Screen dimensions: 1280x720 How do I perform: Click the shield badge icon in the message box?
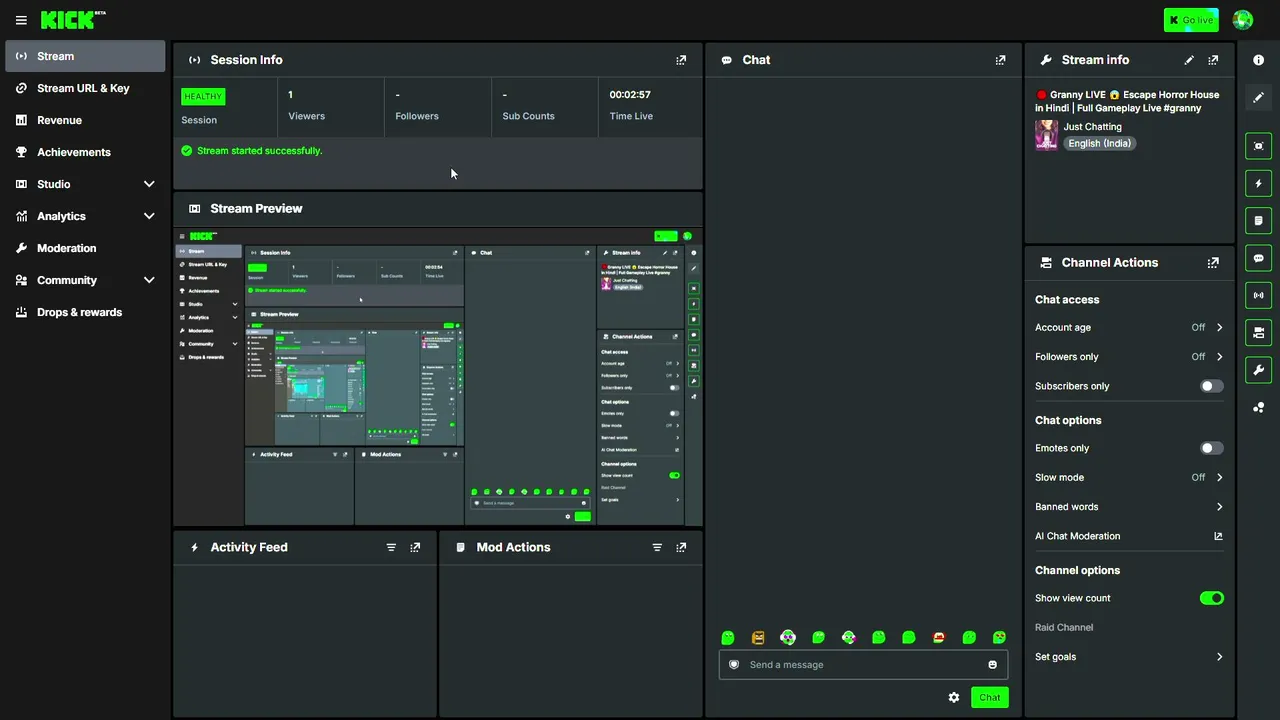(734, 665)
